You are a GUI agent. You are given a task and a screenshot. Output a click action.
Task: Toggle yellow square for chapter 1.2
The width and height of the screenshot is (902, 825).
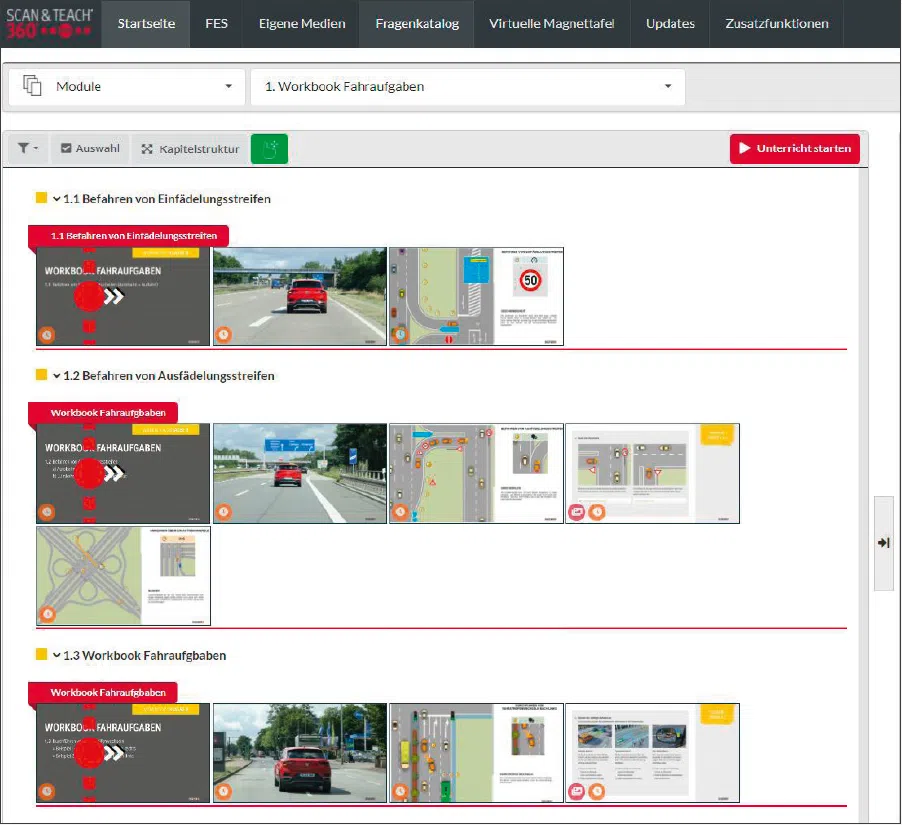click(42, 375)
